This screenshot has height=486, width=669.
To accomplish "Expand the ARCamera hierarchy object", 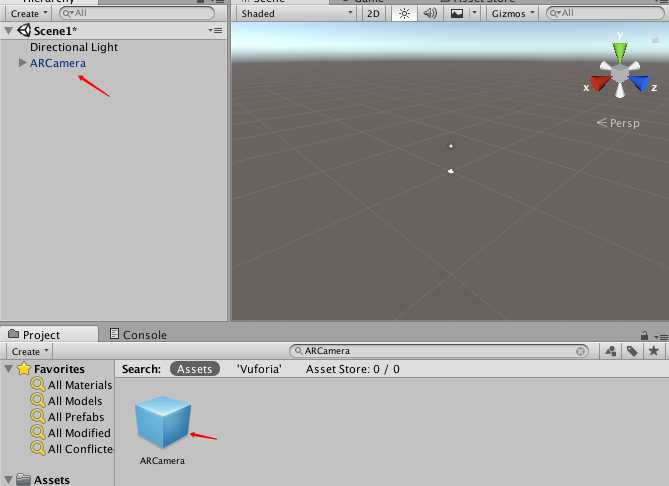I will (23, 63).
